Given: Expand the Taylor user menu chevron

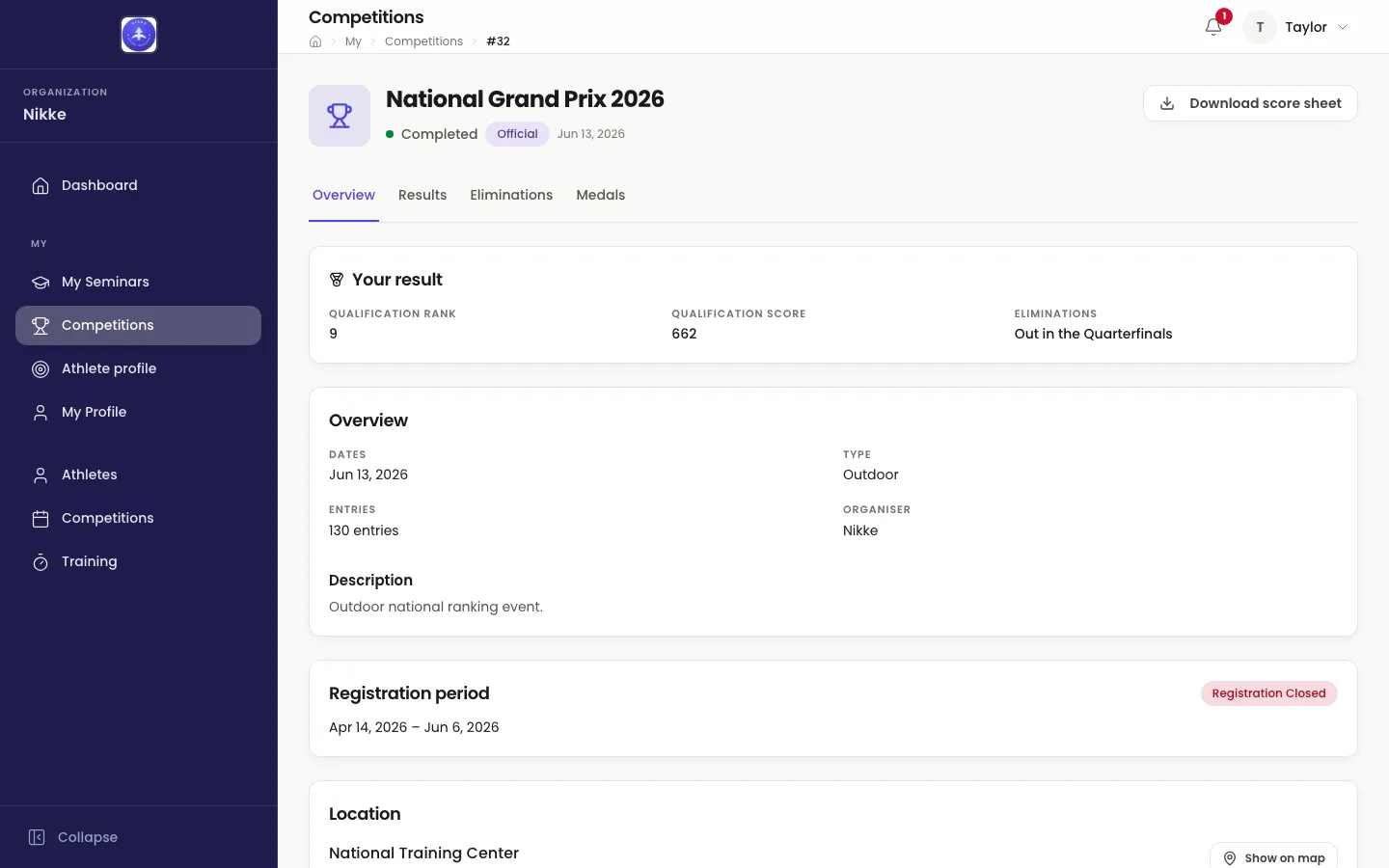Looking at the screenshot, I should click(1343, 27).
